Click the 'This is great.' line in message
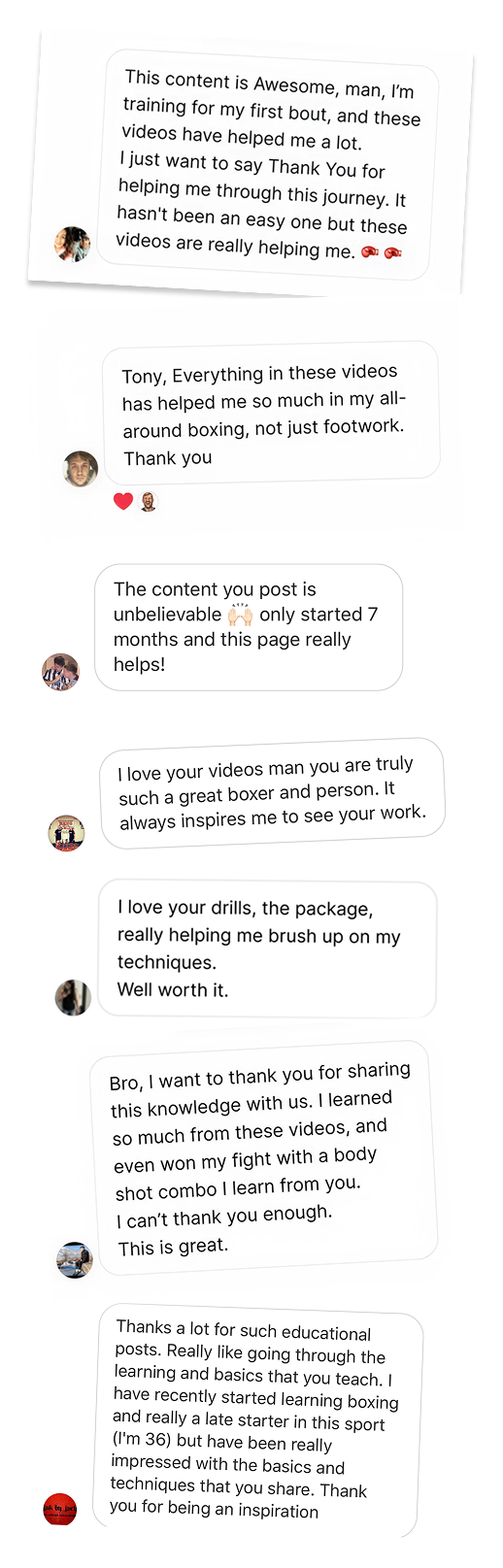 [174, 1246]
